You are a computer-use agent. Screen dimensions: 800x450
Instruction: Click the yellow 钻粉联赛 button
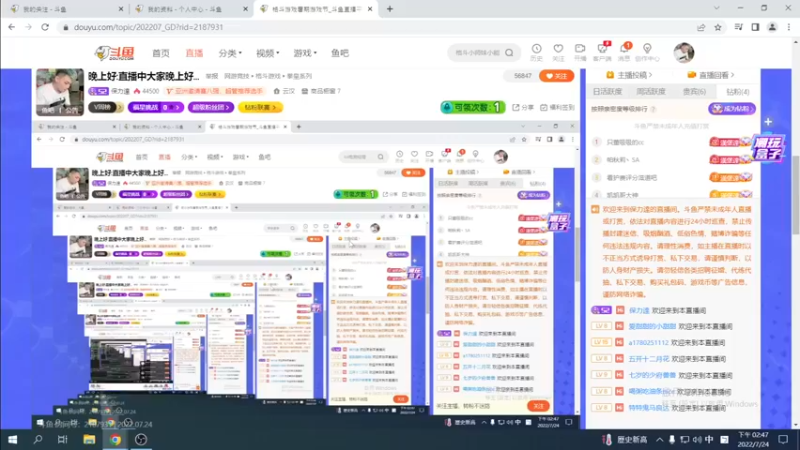click(x=260, y=108)
